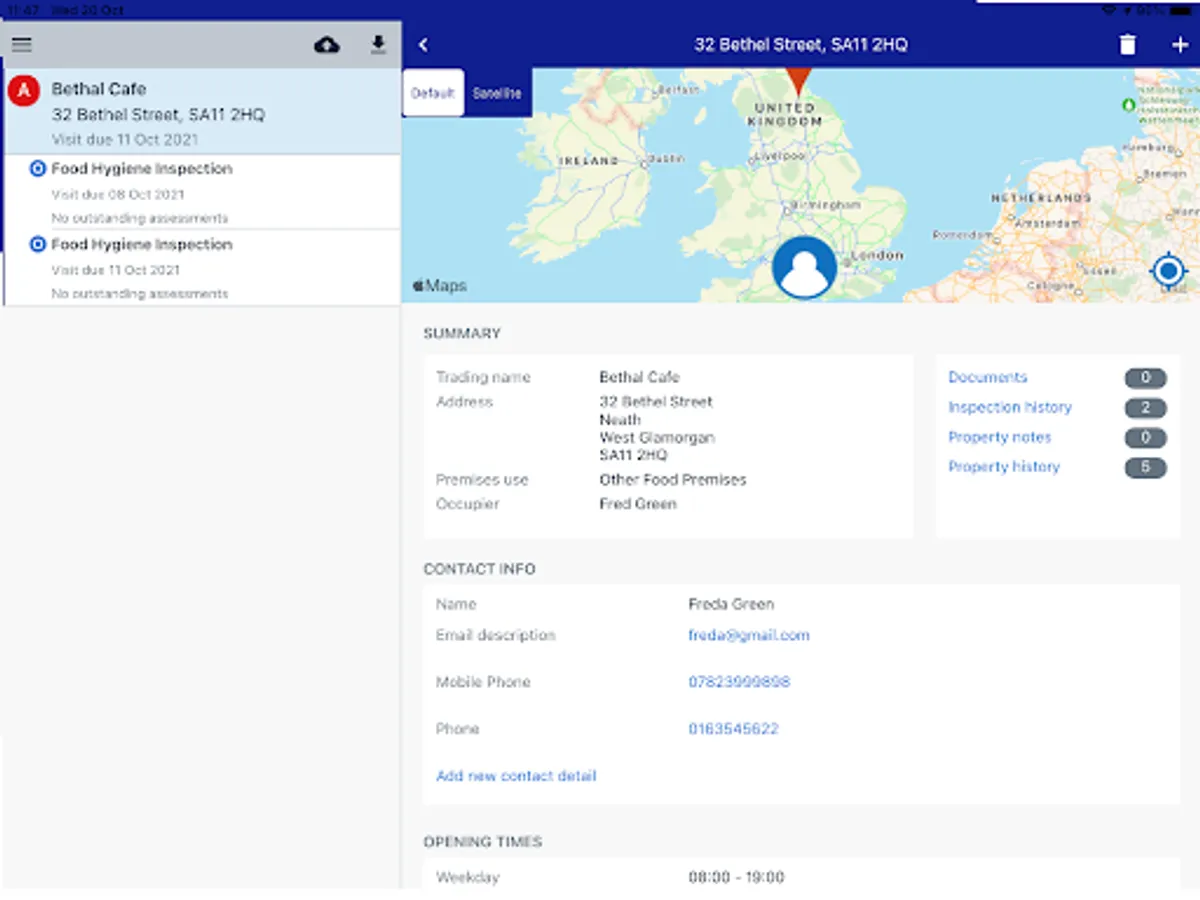The image size is (1200, 900).
Task: Tap the download arrow icon
Action: [378, 45]
